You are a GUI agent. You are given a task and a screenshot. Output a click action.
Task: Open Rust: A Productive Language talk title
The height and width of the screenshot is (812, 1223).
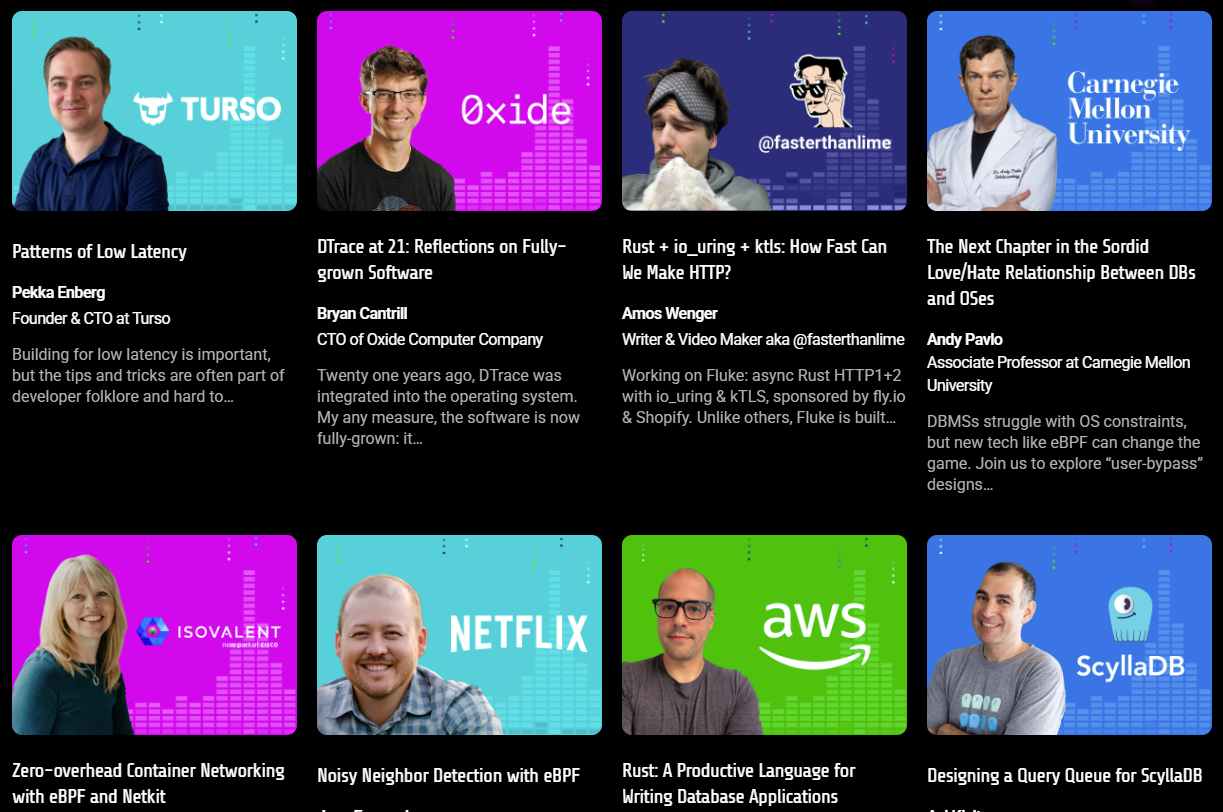pos(739,784)
